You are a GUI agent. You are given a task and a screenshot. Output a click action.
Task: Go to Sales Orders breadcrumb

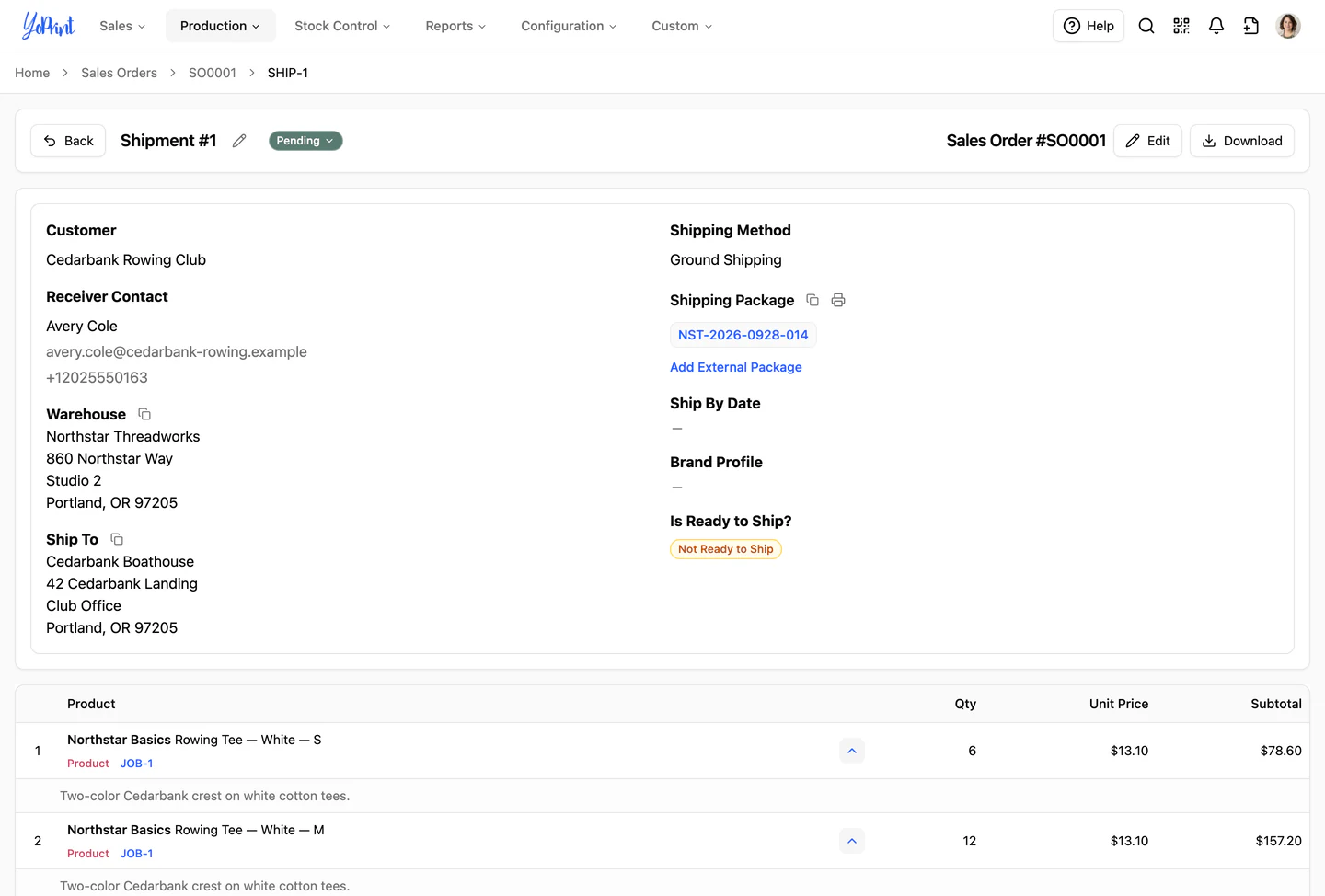(119, 73)
